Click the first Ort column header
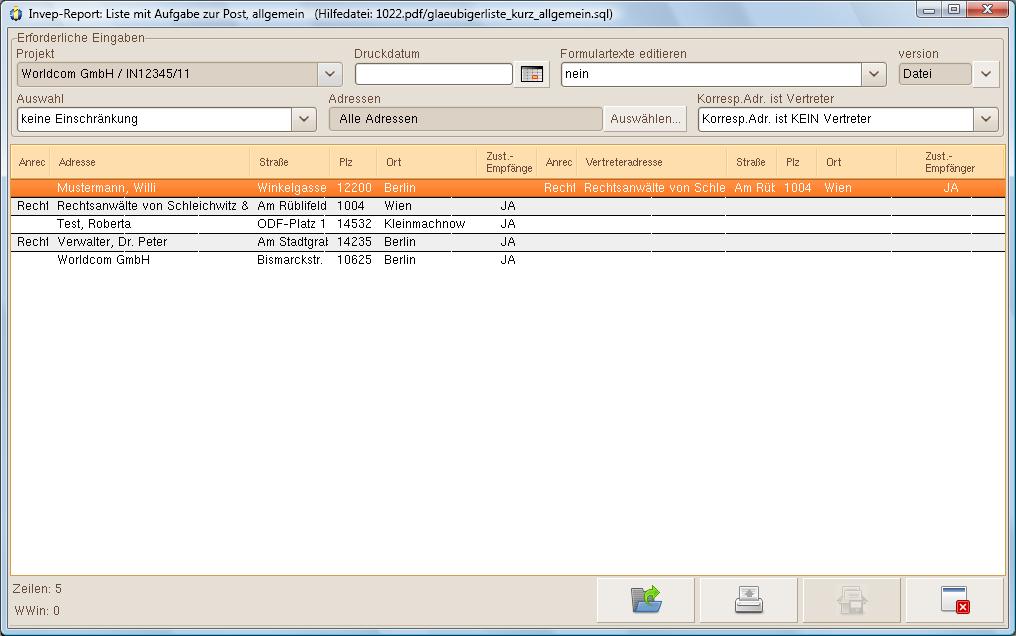 click(424, 163)
